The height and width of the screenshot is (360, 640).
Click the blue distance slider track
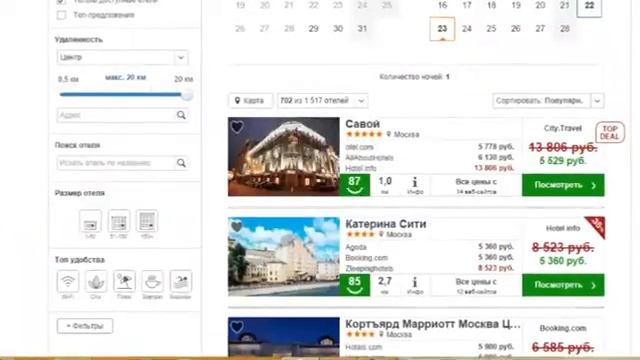pos(120,94)
